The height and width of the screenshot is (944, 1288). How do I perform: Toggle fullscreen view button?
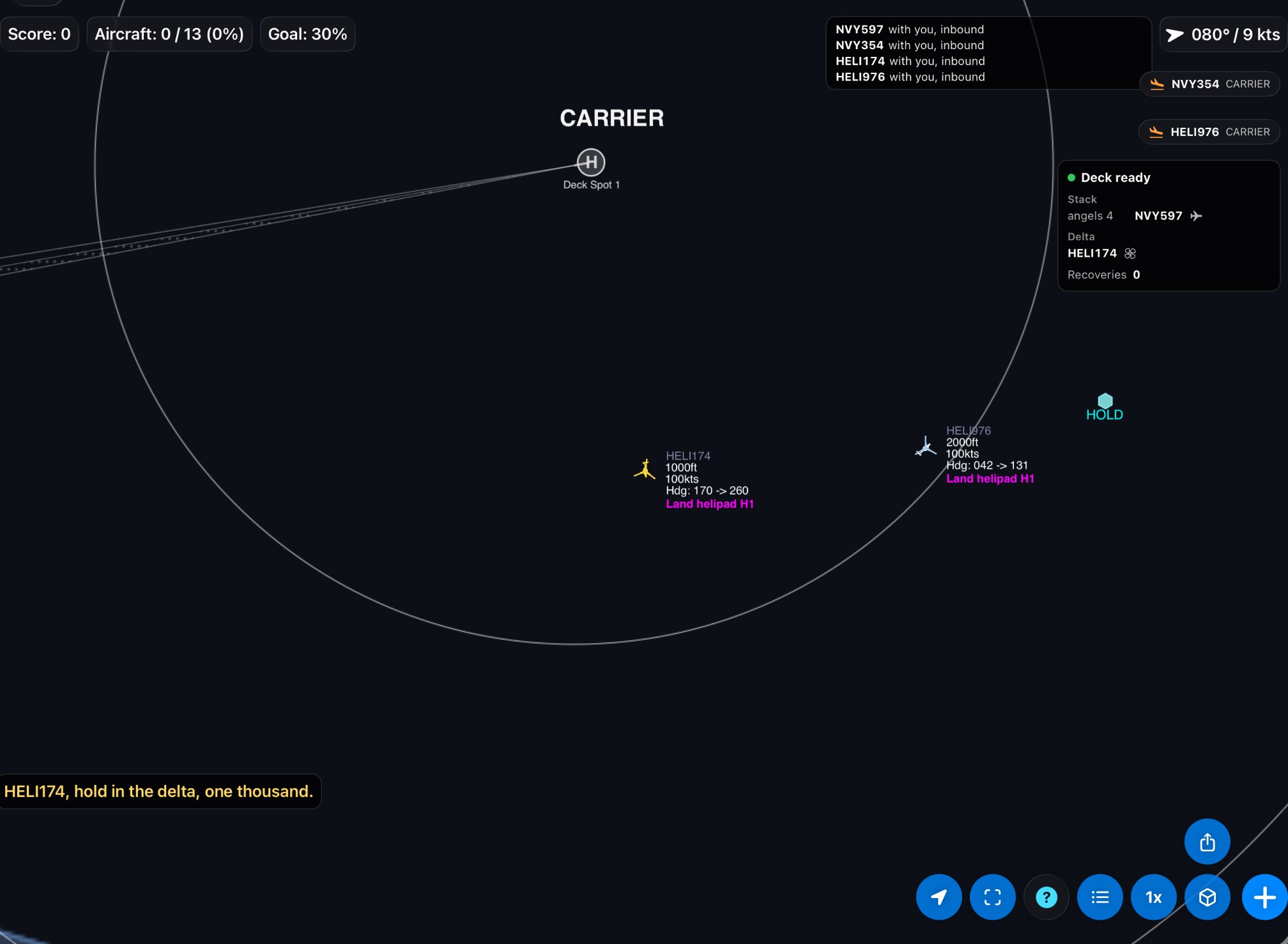[992, 897]
